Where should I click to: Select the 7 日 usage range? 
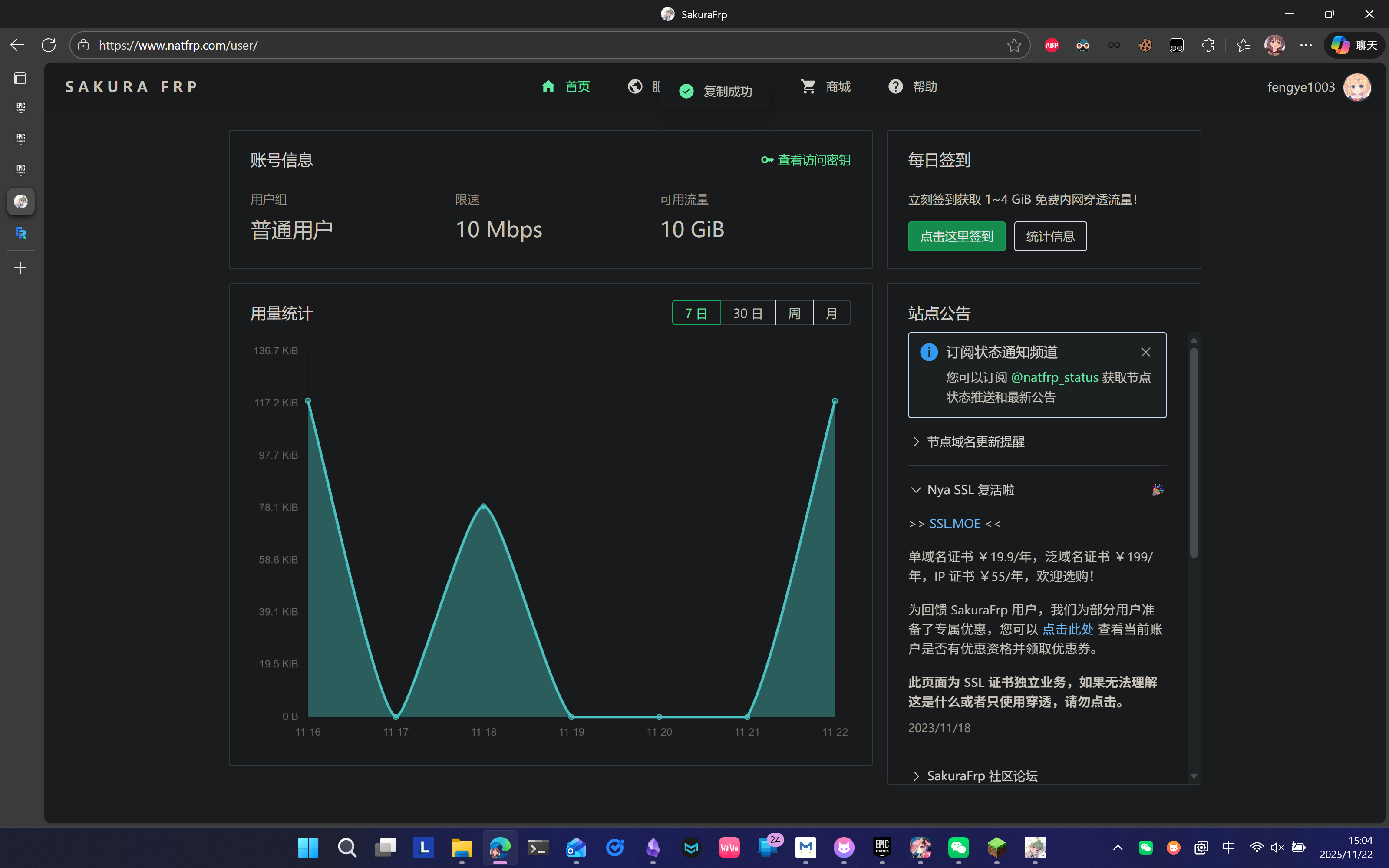696,314
